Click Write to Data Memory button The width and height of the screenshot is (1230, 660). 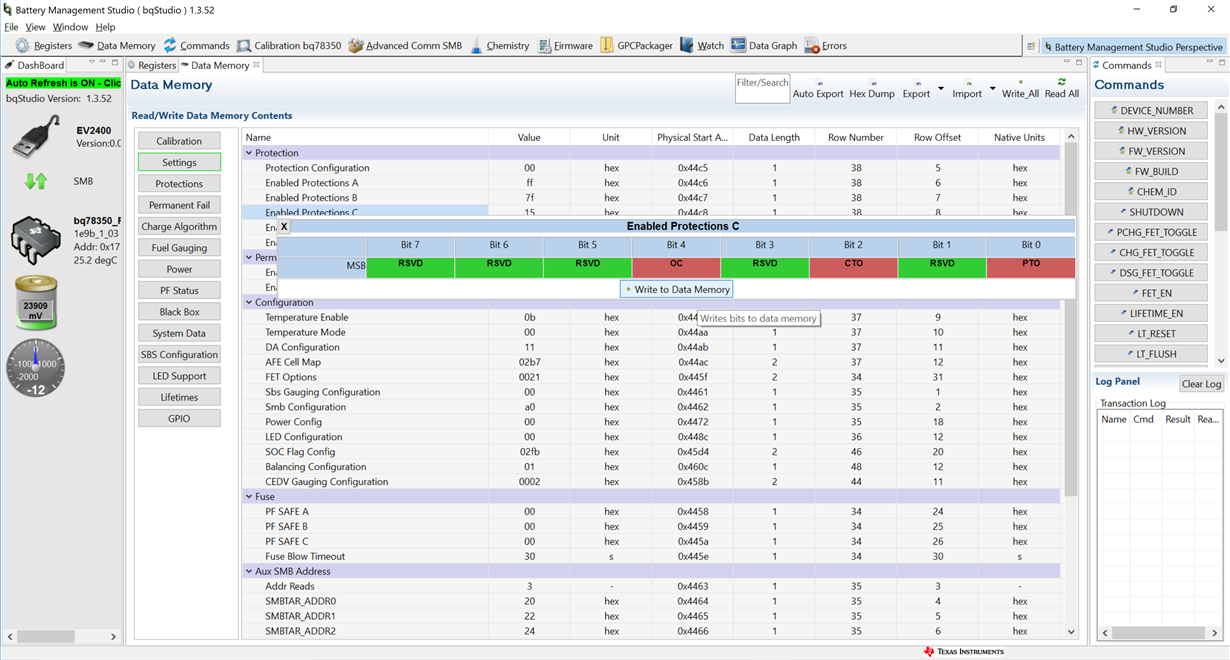pos(677,289)
